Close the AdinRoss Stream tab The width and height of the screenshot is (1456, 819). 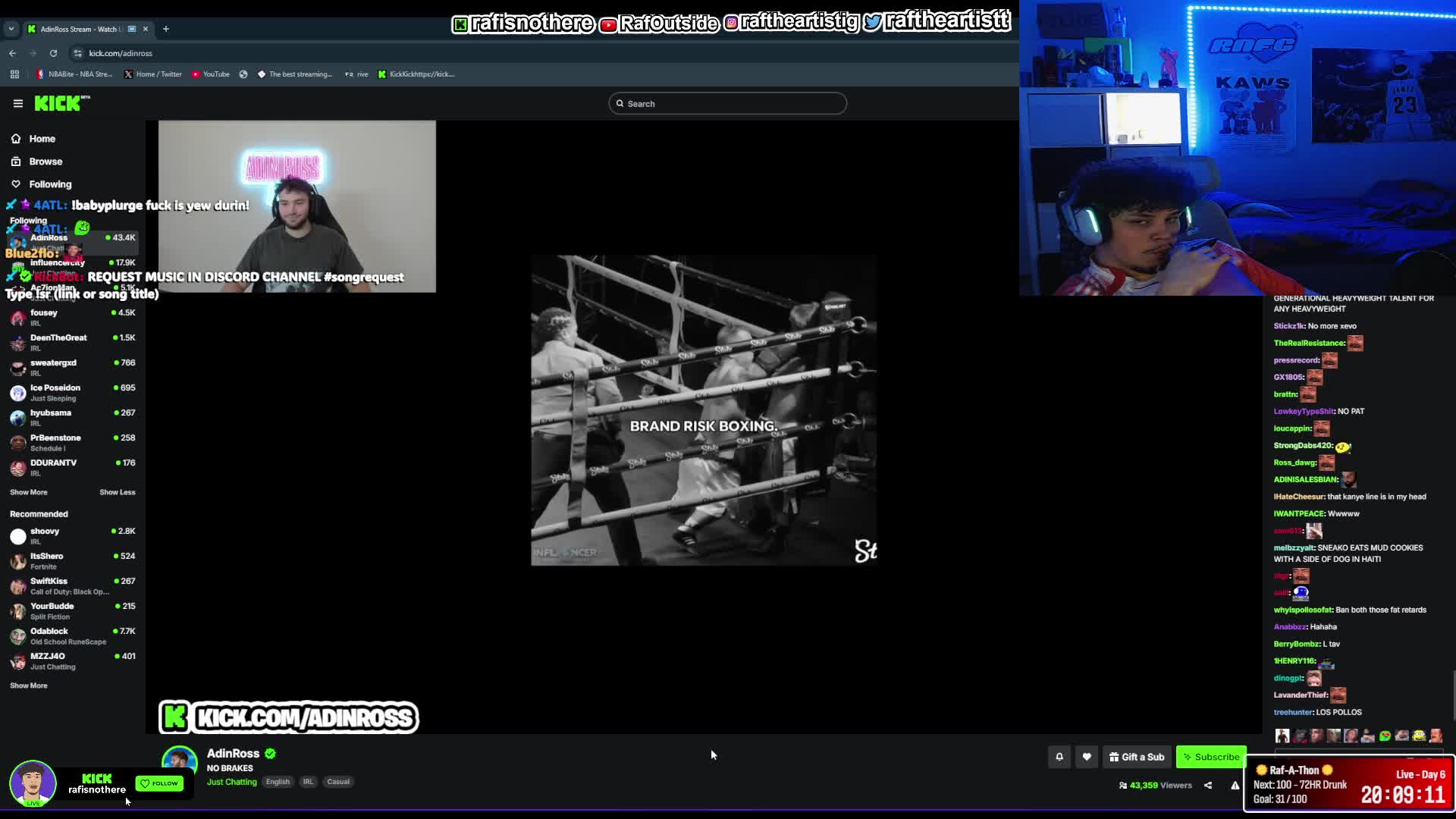[x=146, y=29]
